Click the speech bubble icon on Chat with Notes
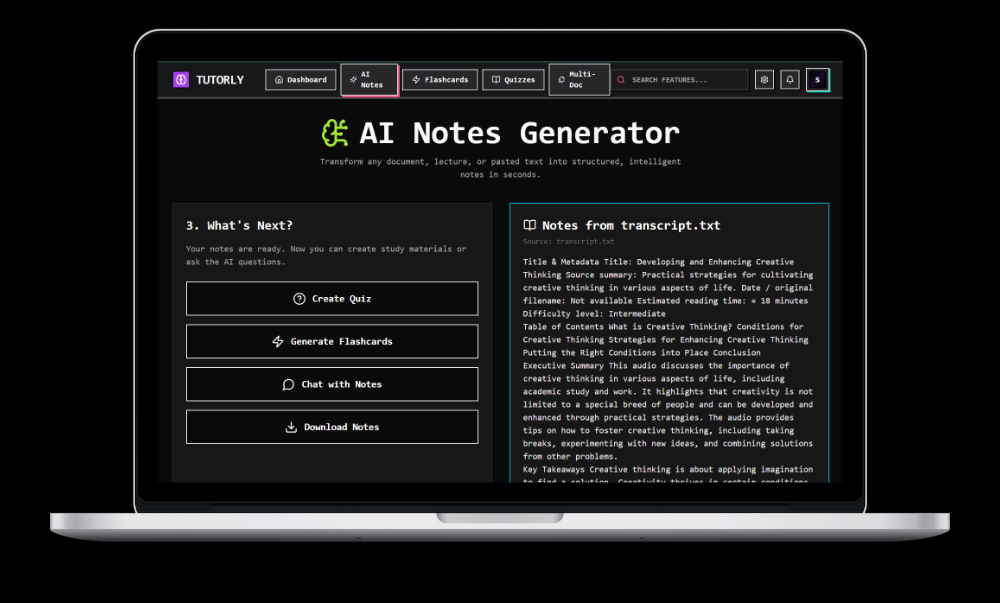Screen dimensions: 1000x603 289,385
